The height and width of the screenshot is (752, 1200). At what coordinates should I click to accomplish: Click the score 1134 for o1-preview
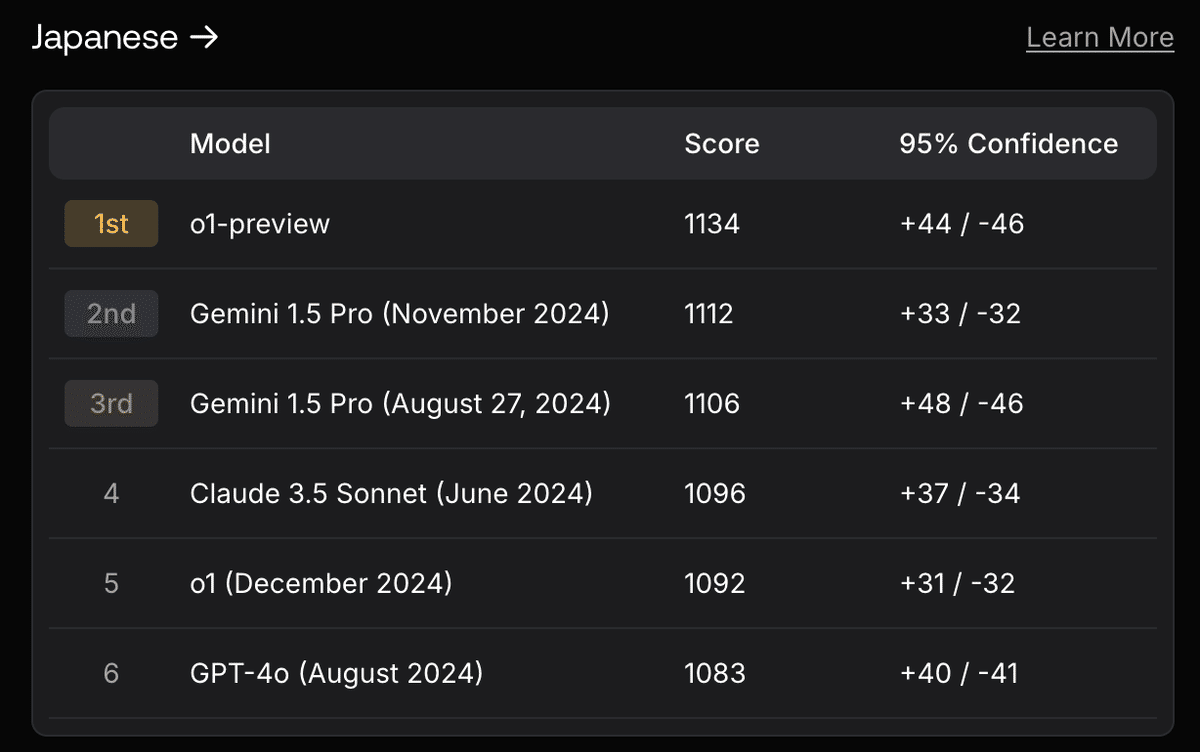click(x=712, y=224)
